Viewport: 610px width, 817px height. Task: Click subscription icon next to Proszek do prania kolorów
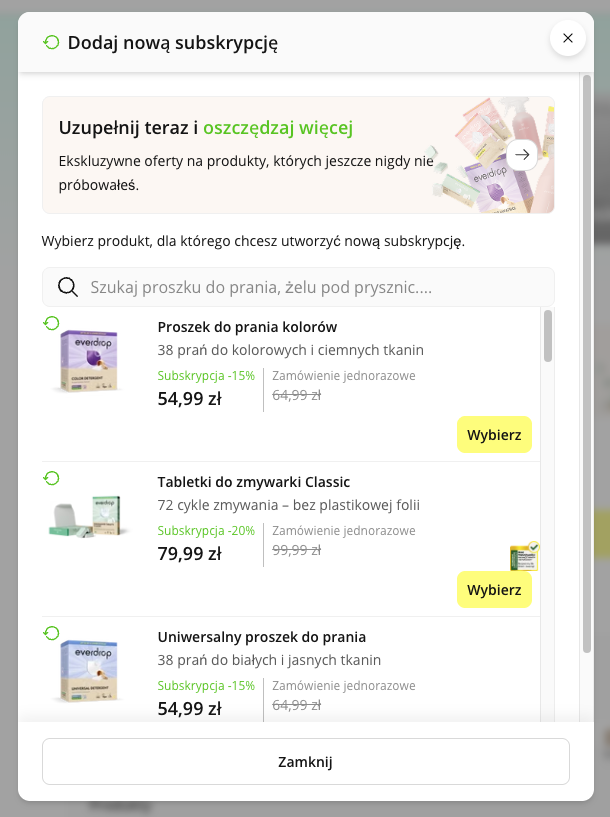[51, 323]
